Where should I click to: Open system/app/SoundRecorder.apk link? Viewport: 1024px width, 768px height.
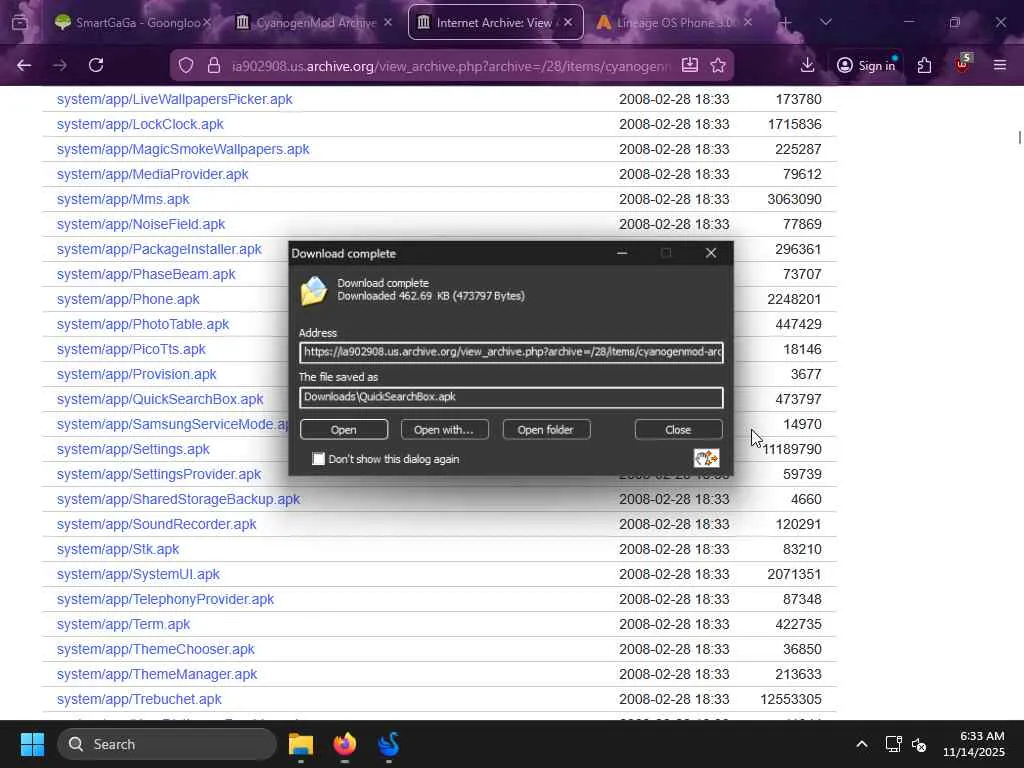[156, 524]
